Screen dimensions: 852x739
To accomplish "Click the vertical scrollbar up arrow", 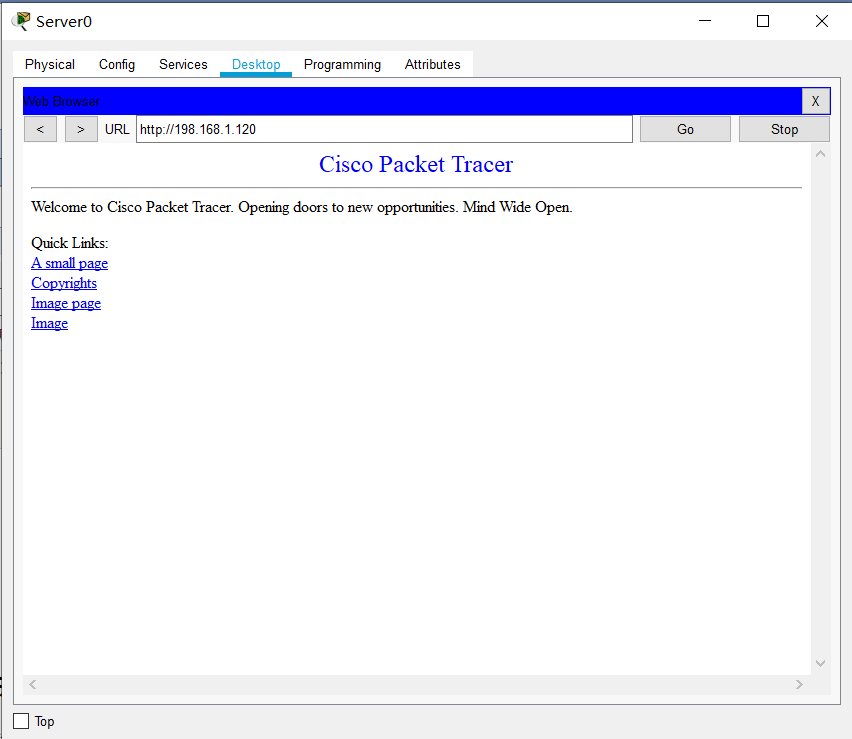I will coord(820,154).
